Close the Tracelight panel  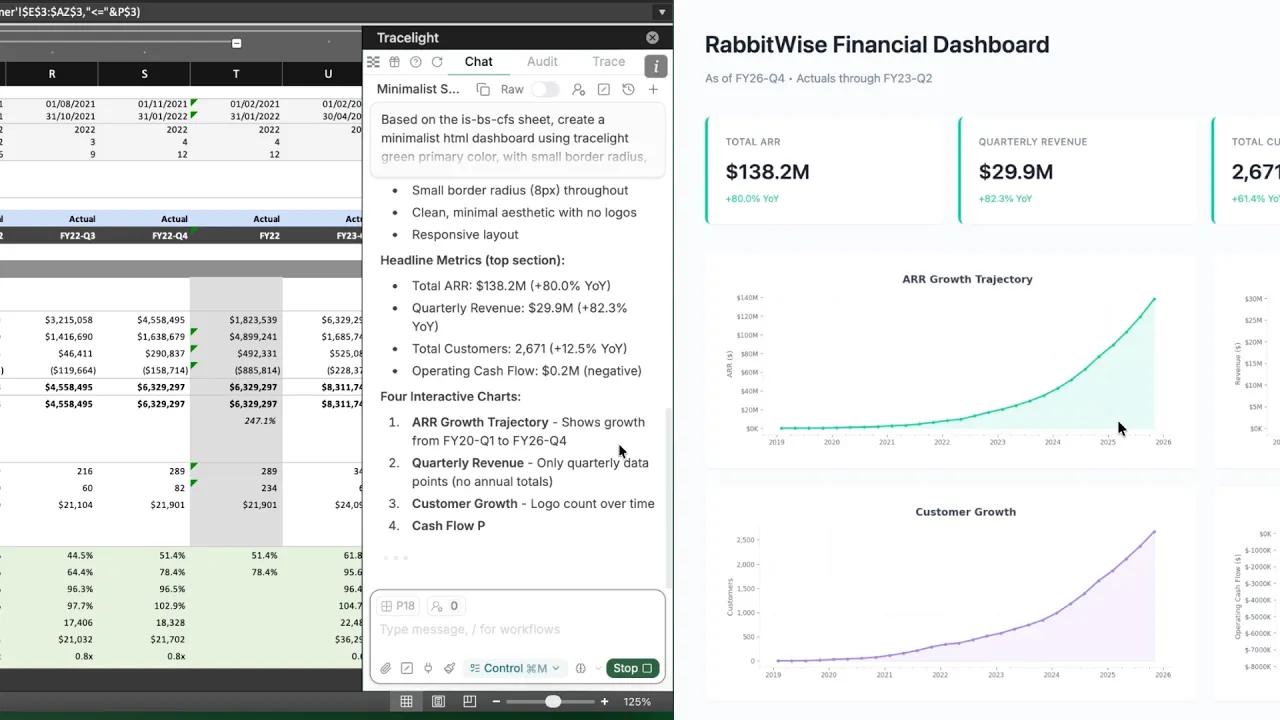[x=652, y=38]
